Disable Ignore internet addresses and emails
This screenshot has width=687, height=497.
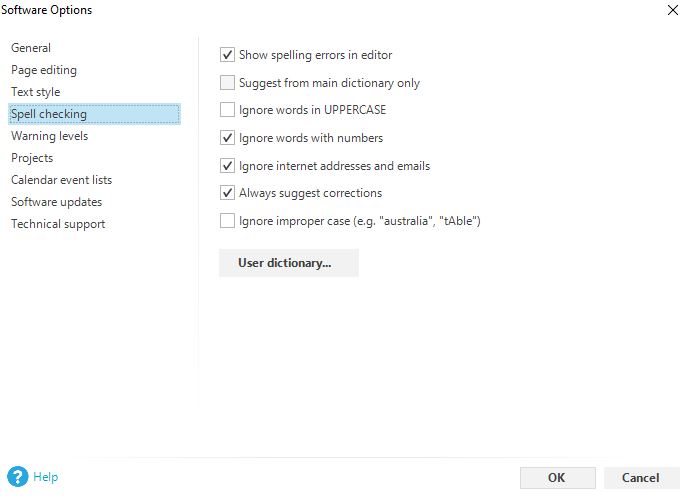coord(227,166)
